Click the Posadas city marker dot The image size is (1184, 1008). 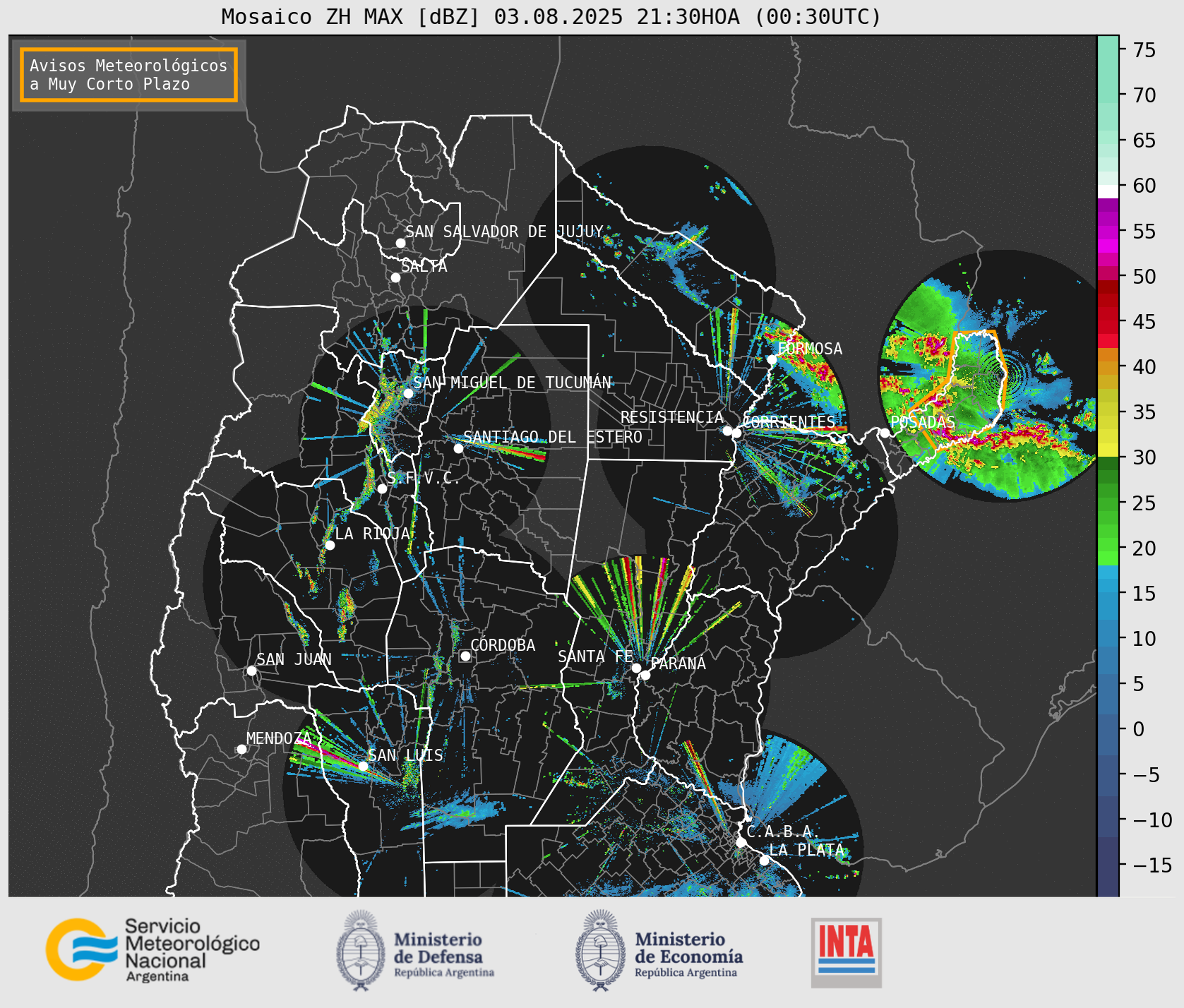(885, 433)
